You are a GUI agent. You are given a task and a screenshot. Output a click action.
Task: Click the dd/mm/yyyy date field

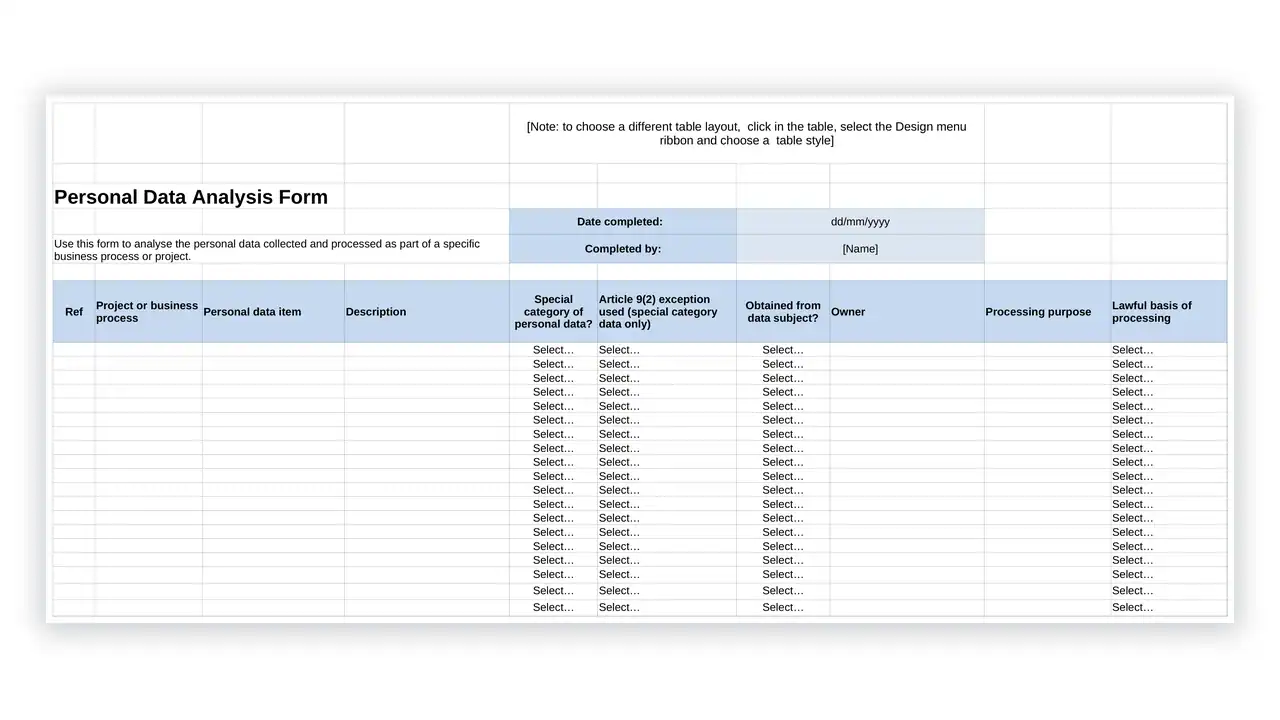pos(860,222)
